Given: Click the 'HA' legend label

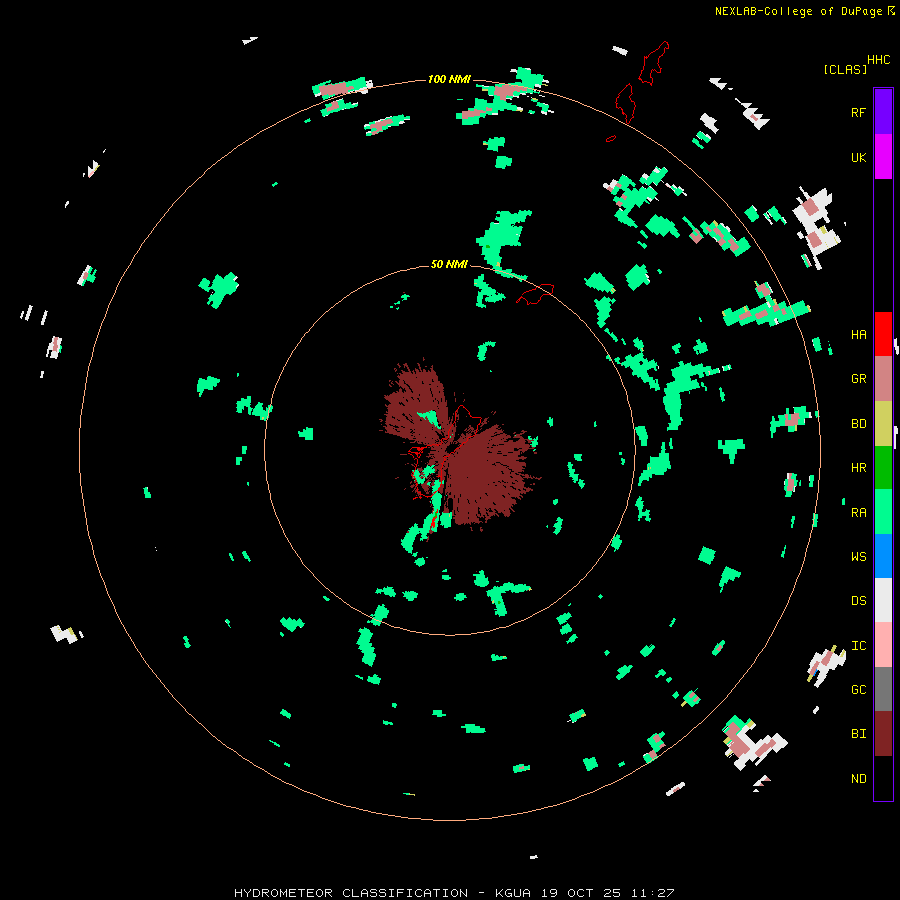Looking at the screenshot, I should tap(858, 334).
